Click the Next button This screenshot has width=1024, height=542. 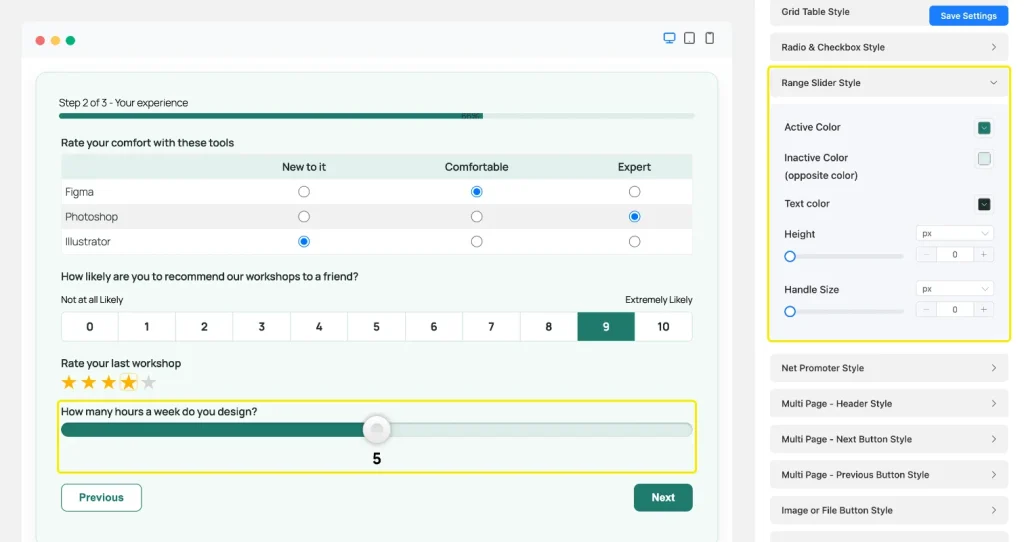coord(663,498)
